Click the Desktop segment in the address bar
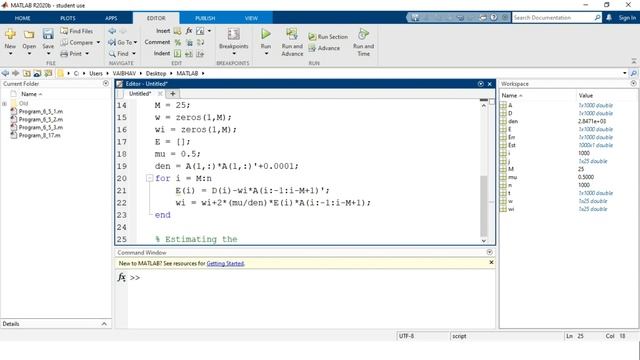640x360 pixels. (156, 73)
